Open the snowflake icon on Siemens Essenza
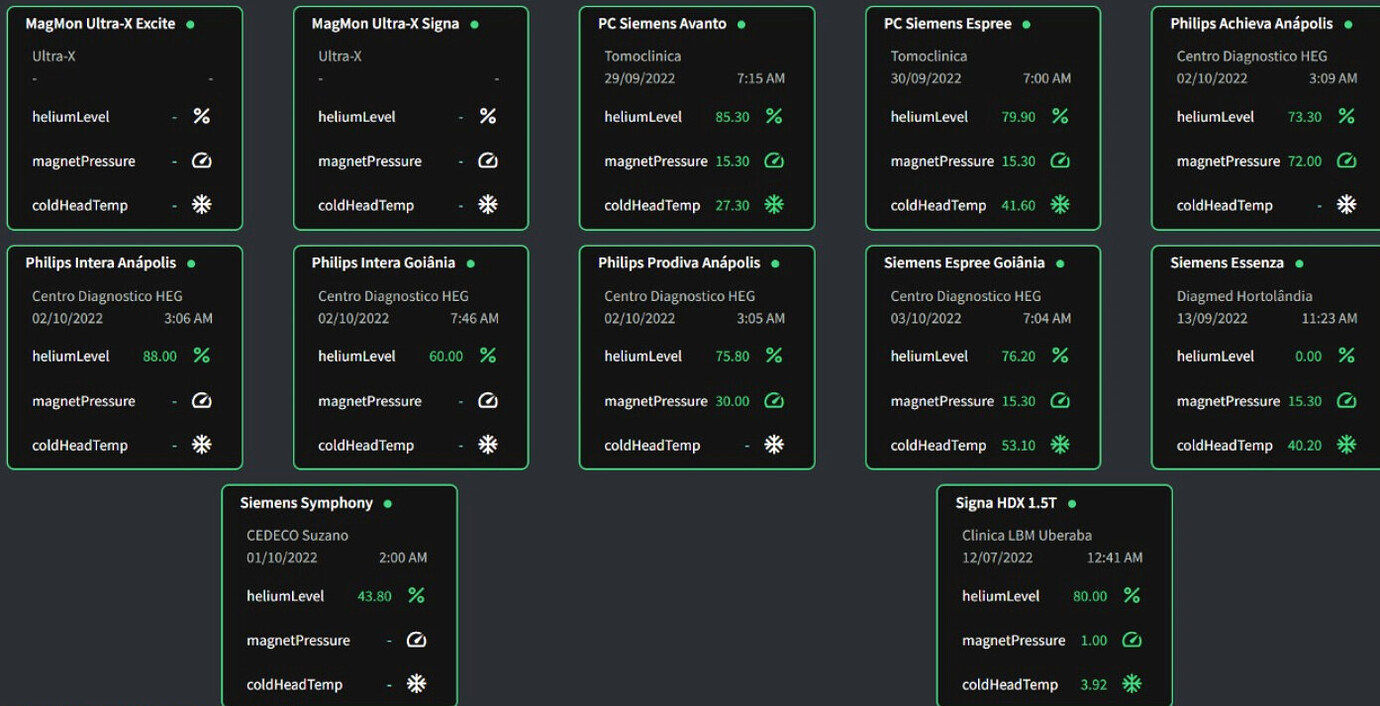The width and height of the screenshot is (1380, 706). pos(1347,445)
